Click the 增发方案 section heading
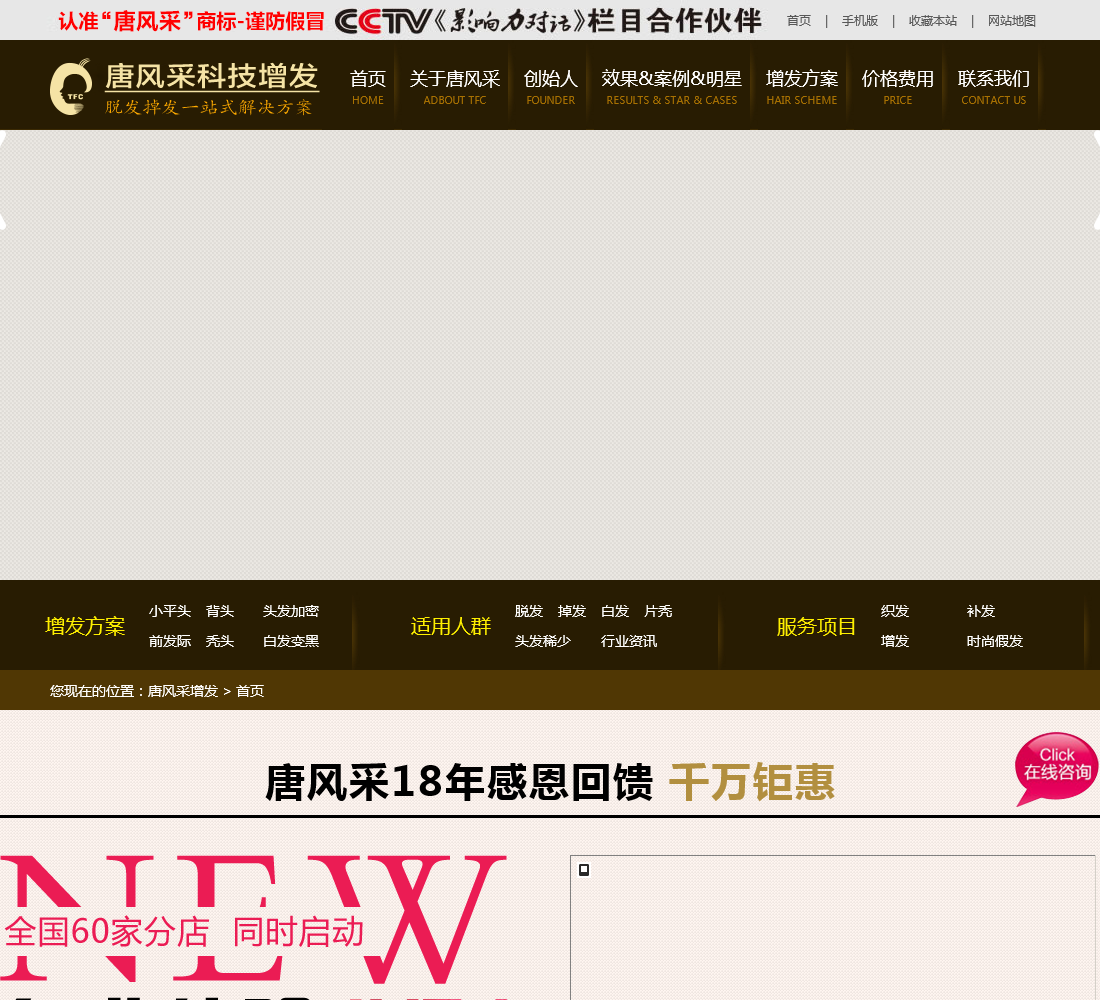The width and height of the screenshot is (1100, 1000). click(85, 626)
